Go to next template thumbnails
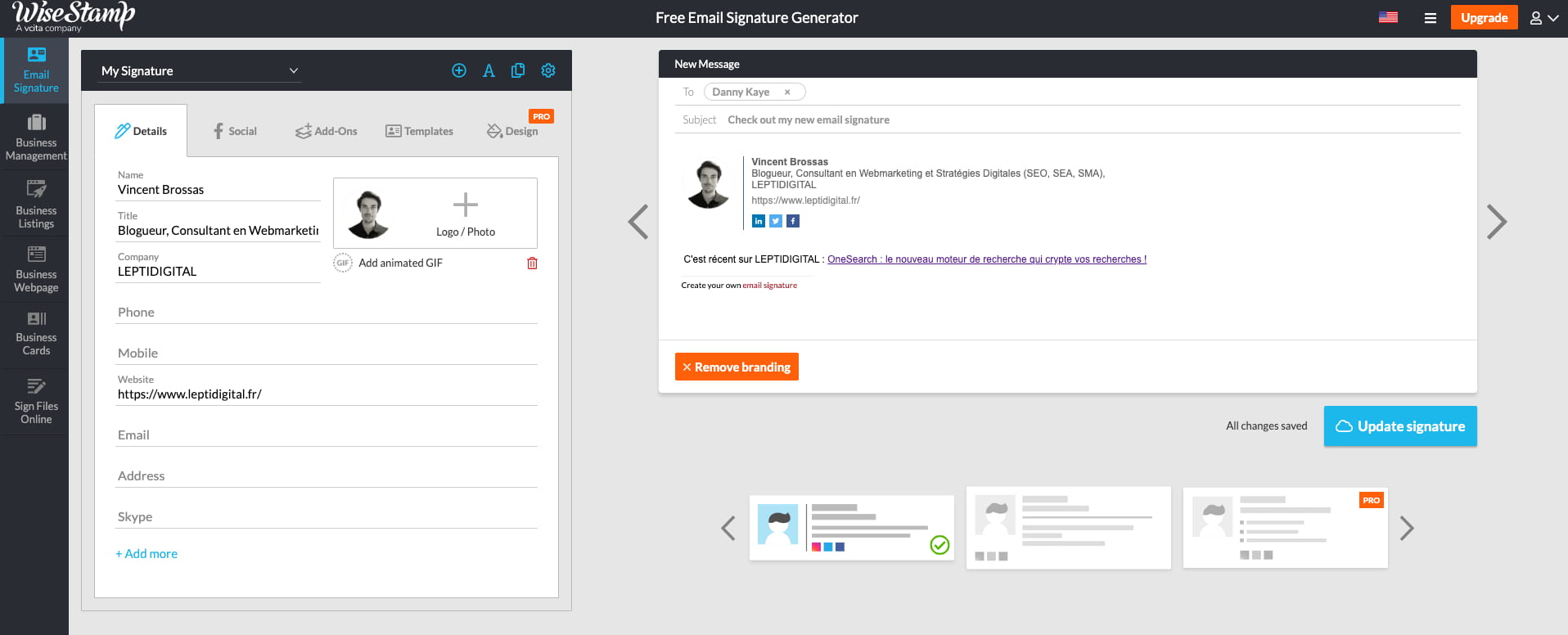1568x635 pixels. click(x=1407, y=528)
